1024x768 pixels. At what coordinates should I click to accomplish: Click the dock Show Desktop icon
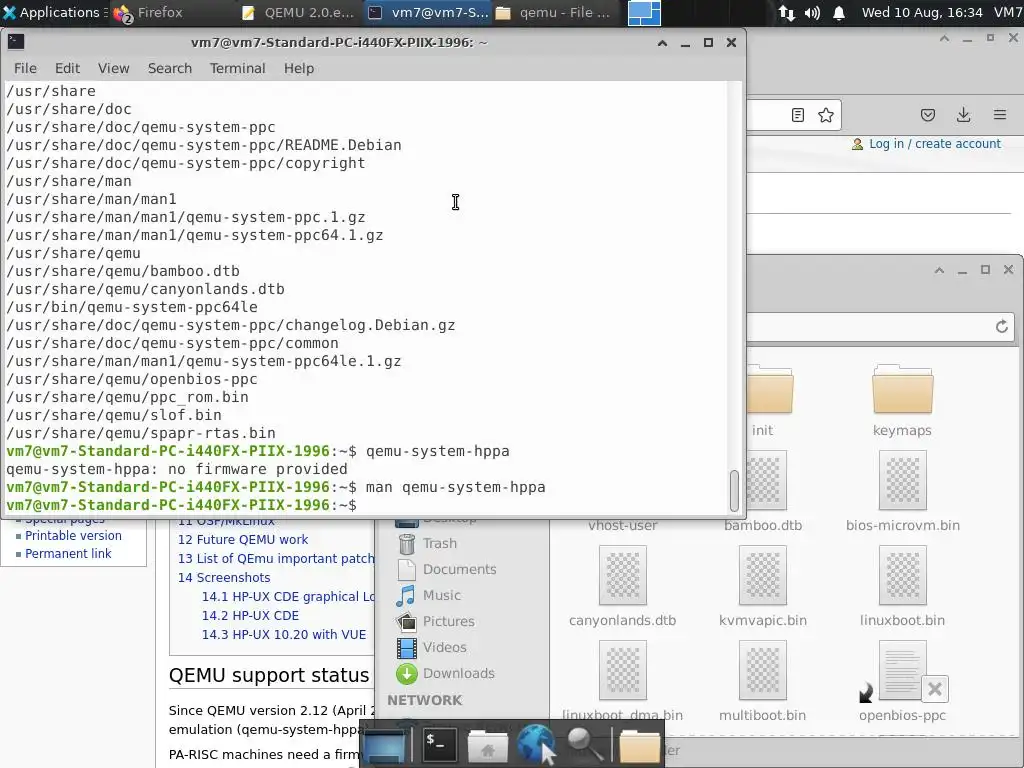(385, 745)
